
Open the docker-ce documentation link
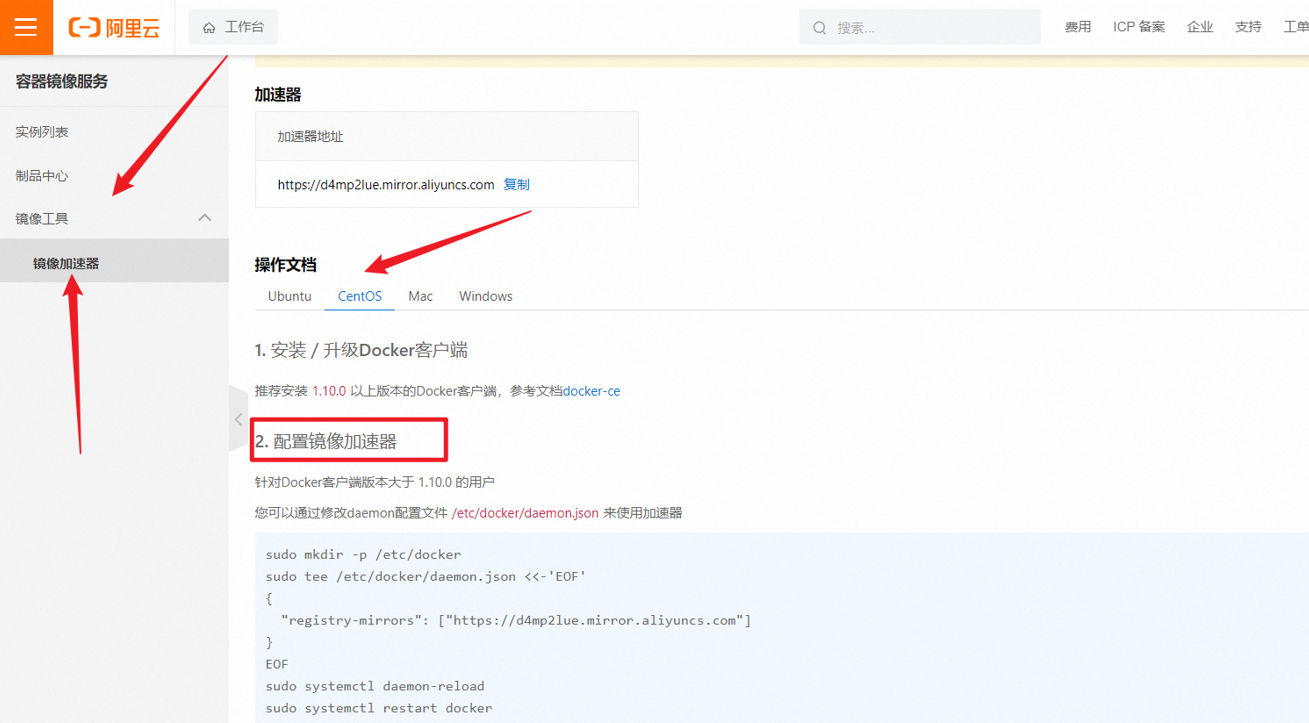[x=591, y=391]
